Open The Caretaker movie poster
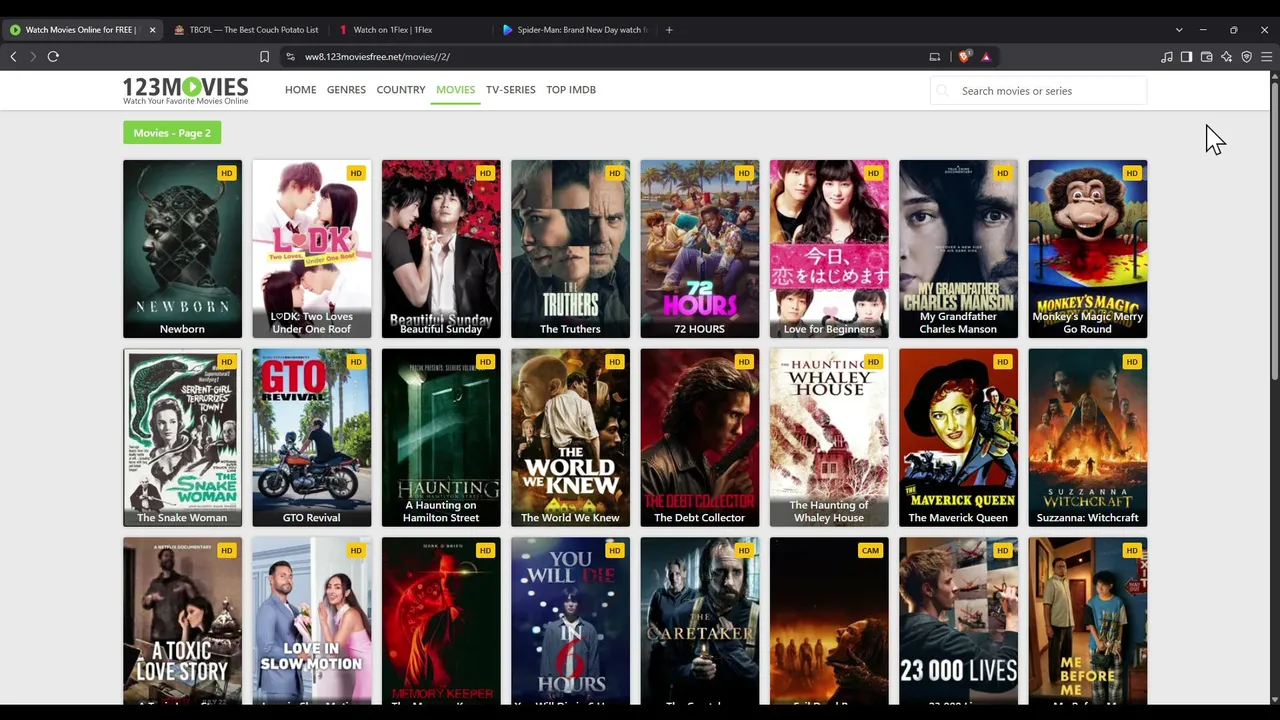The height and width of the screenshot is (720, 1280). (x=699, y=622)
